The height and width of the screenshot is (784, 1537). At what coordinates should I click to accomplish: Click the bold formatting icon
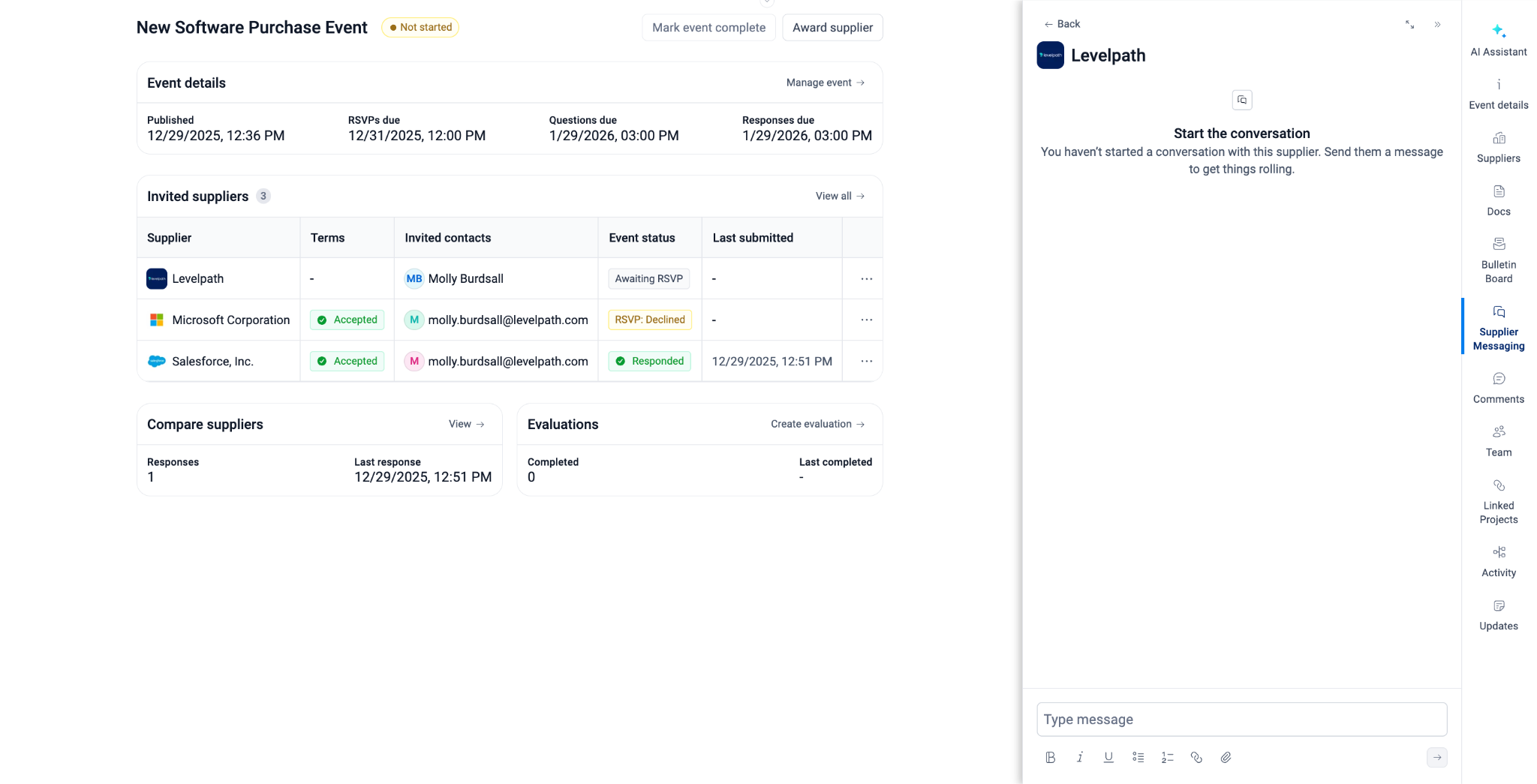(1050, 757)
